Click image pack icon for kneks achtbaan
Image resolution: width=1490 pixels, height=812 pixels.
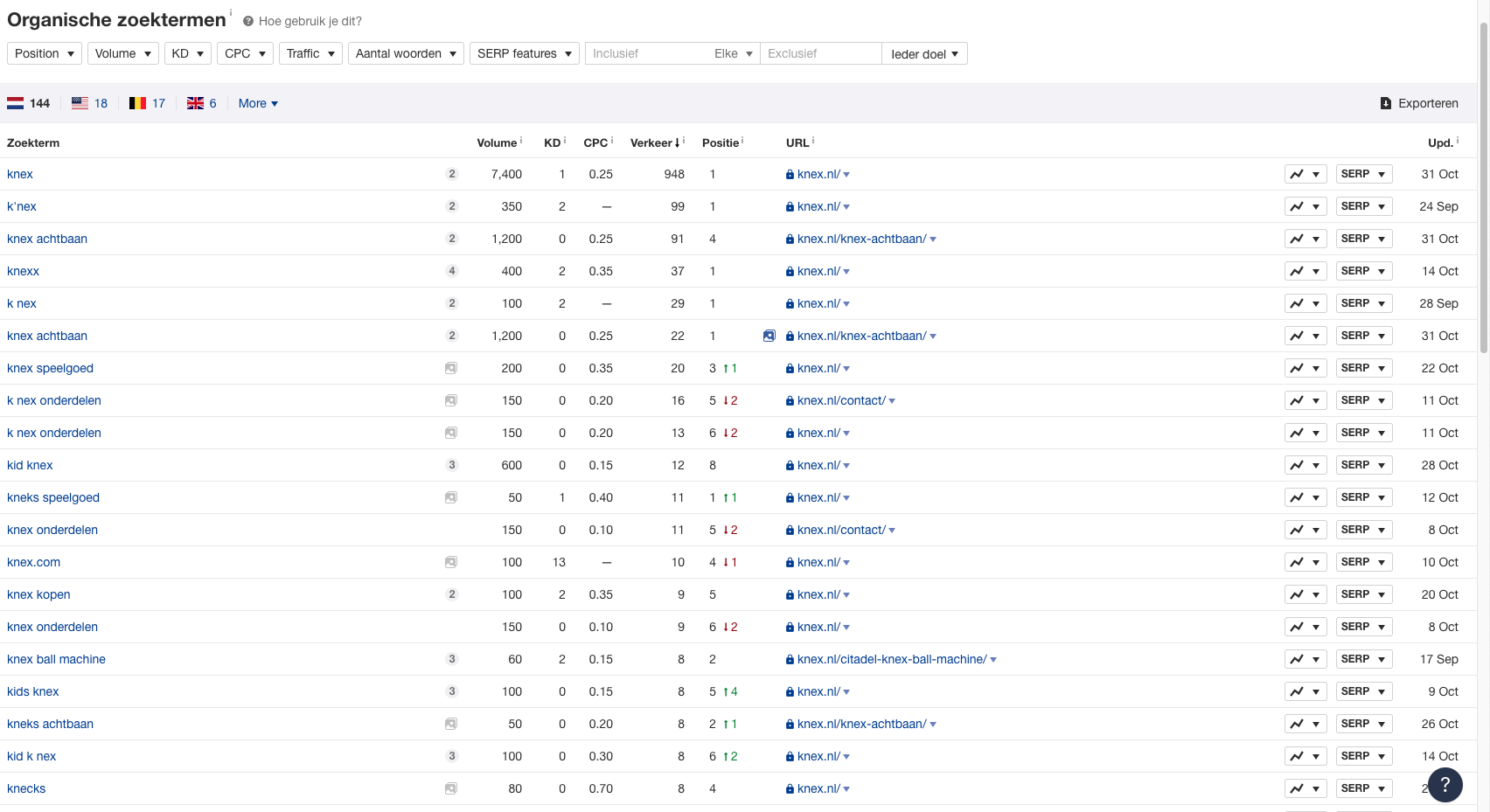point(451,724)
